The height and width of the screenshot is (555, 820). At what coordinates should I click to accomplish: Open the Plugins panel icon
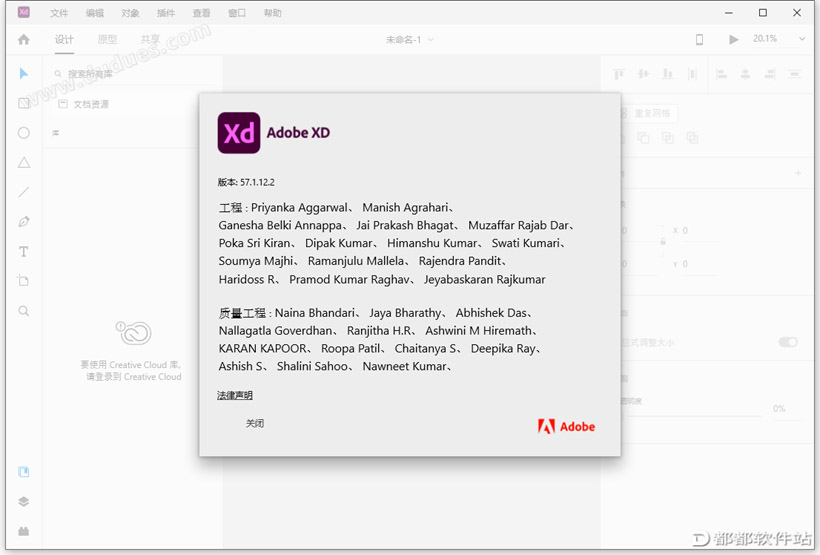(x=24, y=531)
